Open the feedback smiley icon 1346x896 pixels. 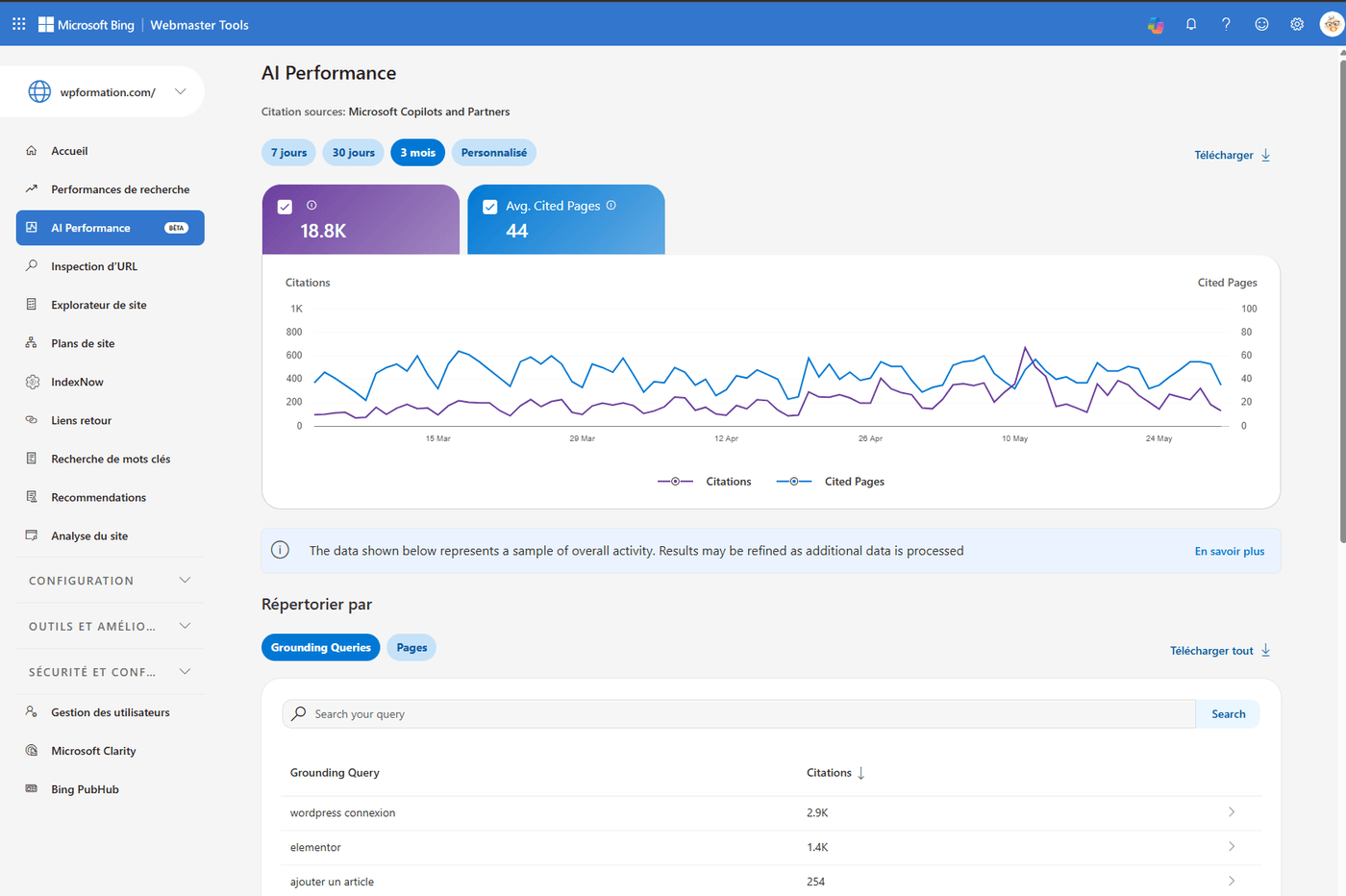(1261, 24)
